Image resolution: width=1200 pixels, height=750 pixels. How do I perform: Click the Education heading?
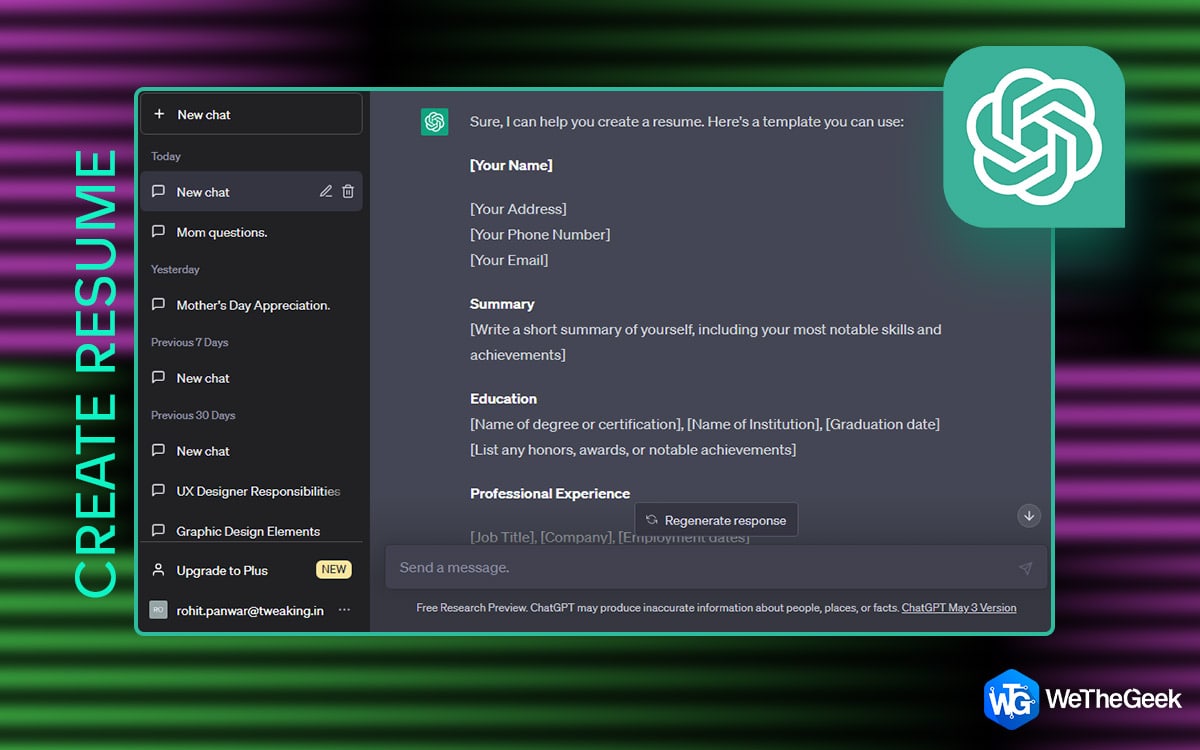(x=503, y=398)
